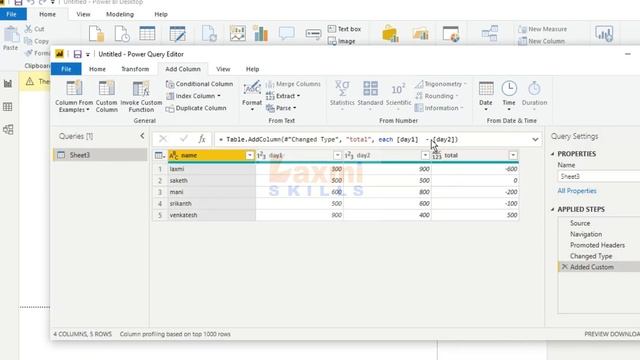640x360 pixels.
Task: Open the Extract dropdown
Action: click(283, 96)
